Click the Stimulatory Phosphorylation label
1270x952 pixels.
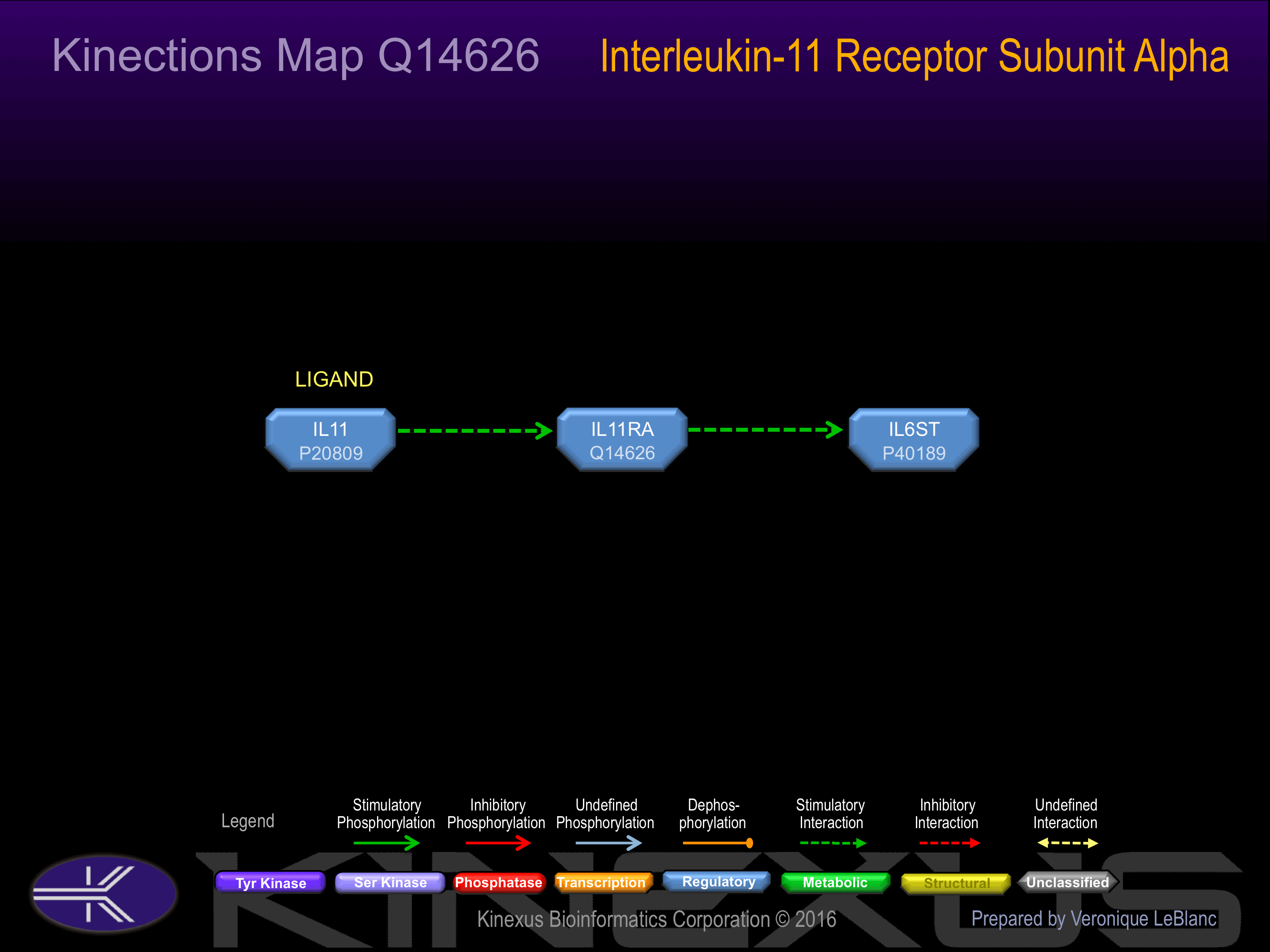click(386, 814)
